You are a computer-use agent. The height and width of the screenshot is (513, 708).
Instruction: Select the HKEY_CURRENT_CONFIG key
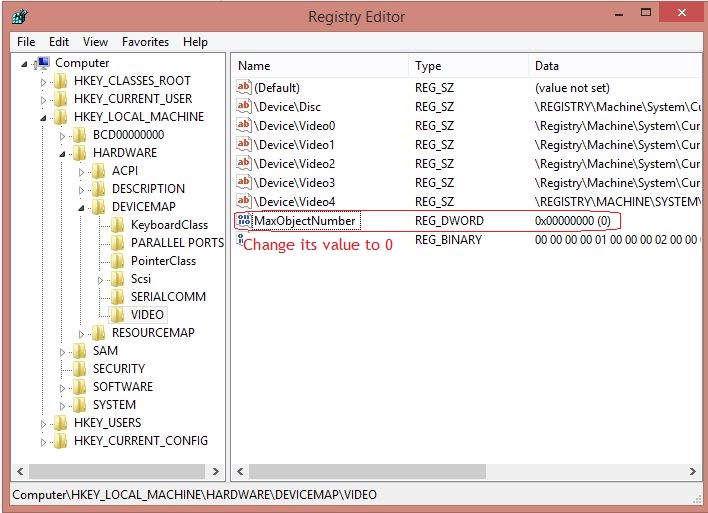(x=140, y=441)
